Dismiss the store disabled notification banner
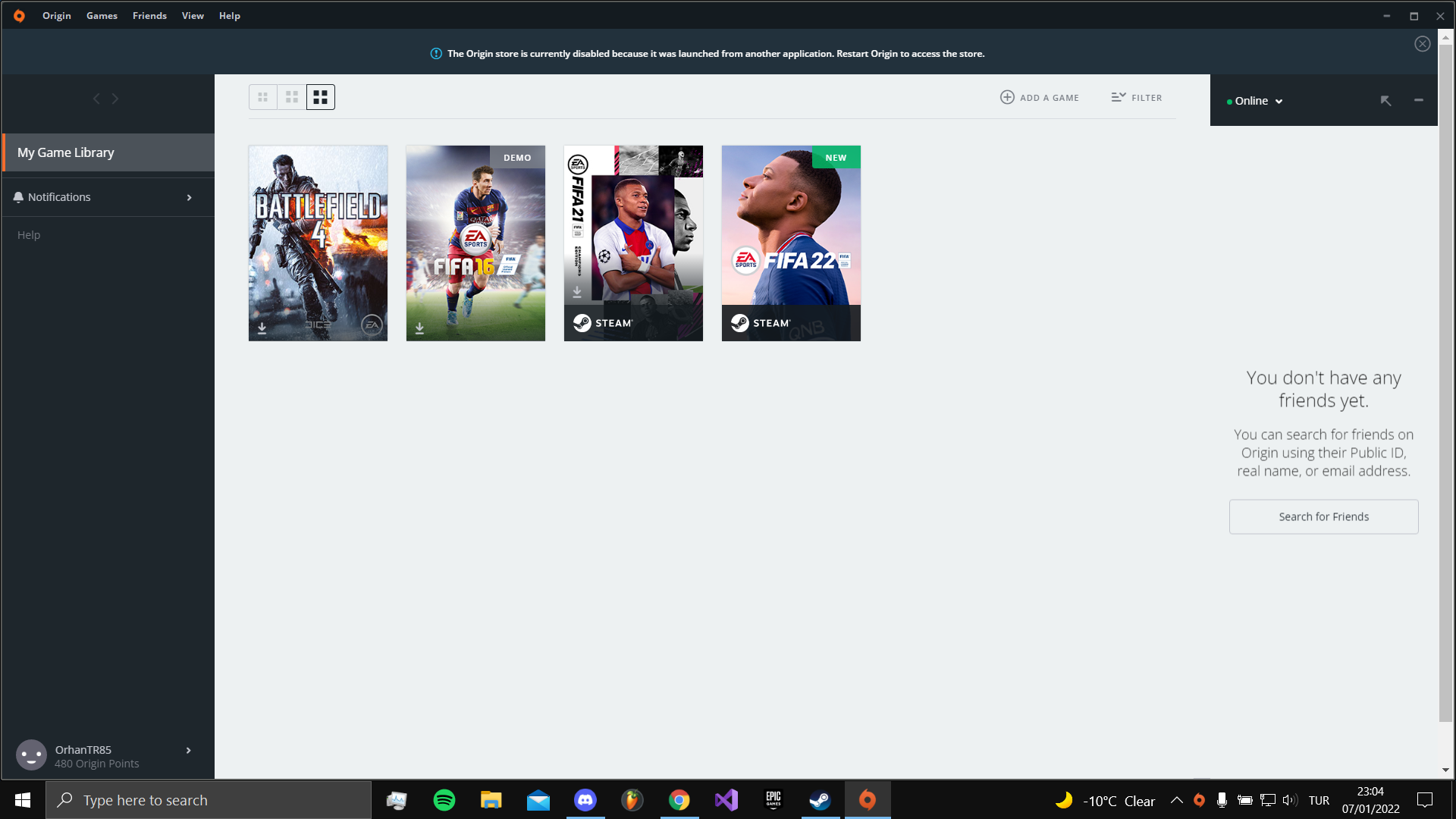Screen dimensions: 1456x819 pos(1422,44)
